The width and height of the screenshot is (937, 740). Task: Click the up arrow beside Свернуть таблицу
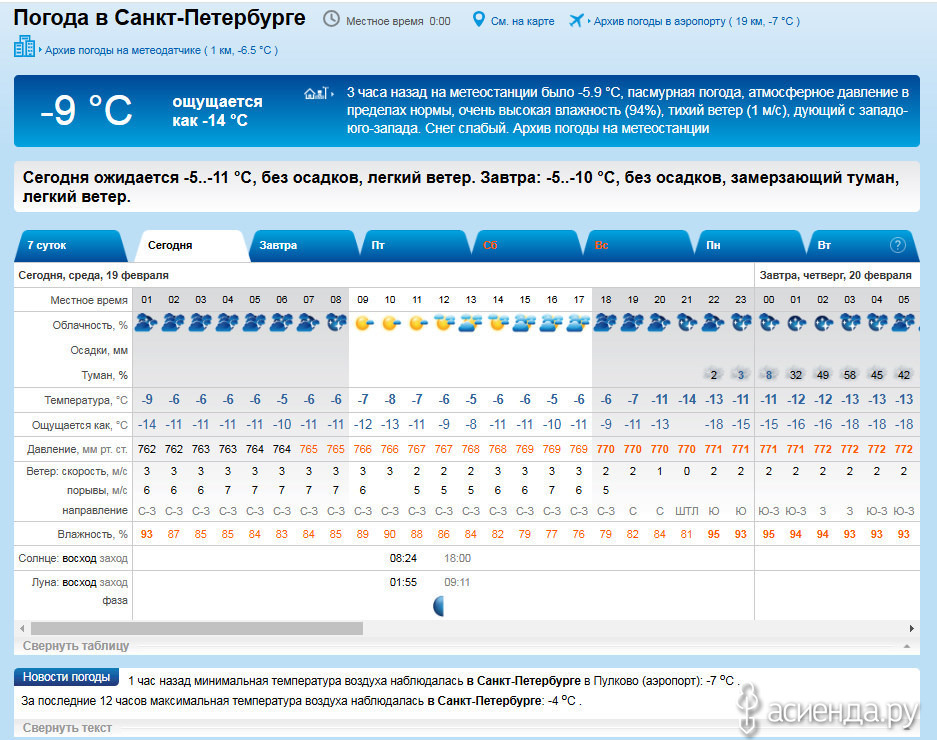tap(907, 646)
